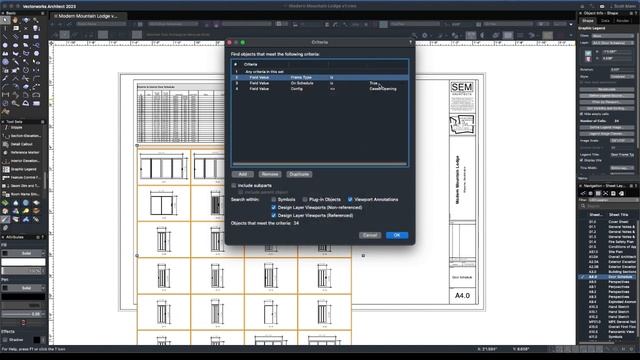Open the Style dropdown in Object Info
Viewport: 640px width, 360px height.
622,76
